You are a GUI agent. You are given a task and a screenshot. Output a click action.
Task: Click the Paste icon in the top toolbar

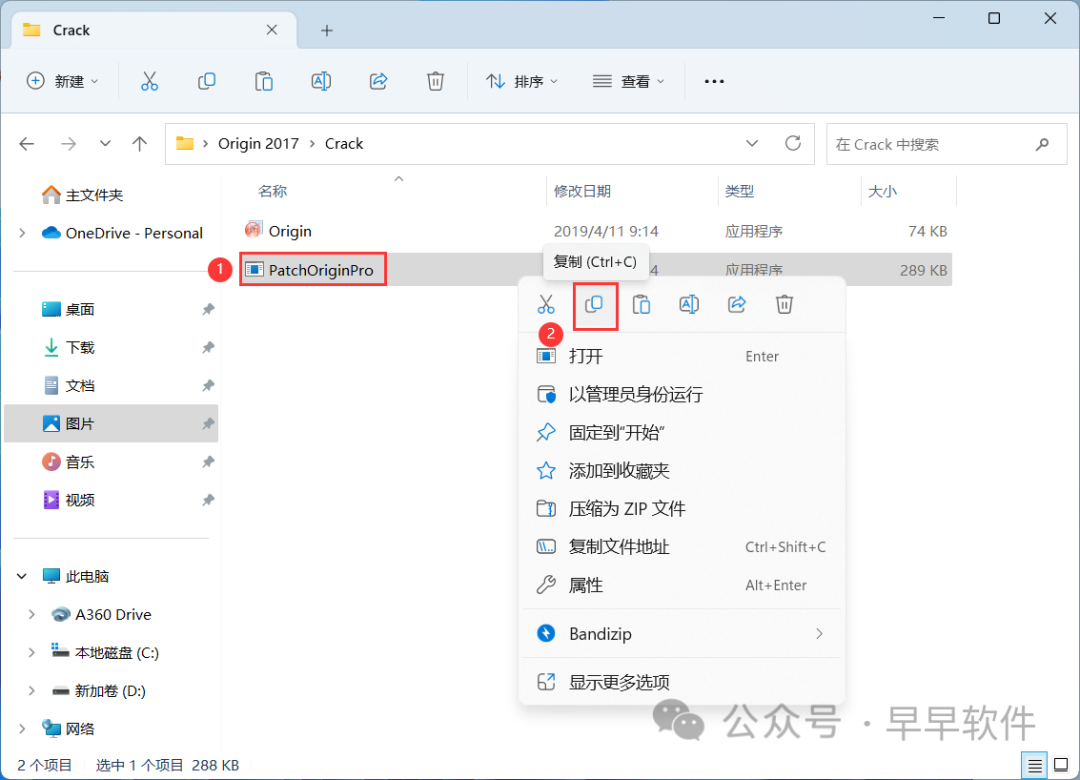pos(264,81)
